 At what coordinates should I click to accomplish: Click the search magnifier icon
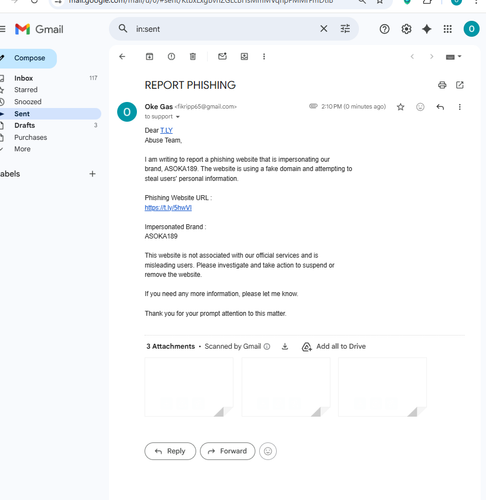tap(123, 29)
